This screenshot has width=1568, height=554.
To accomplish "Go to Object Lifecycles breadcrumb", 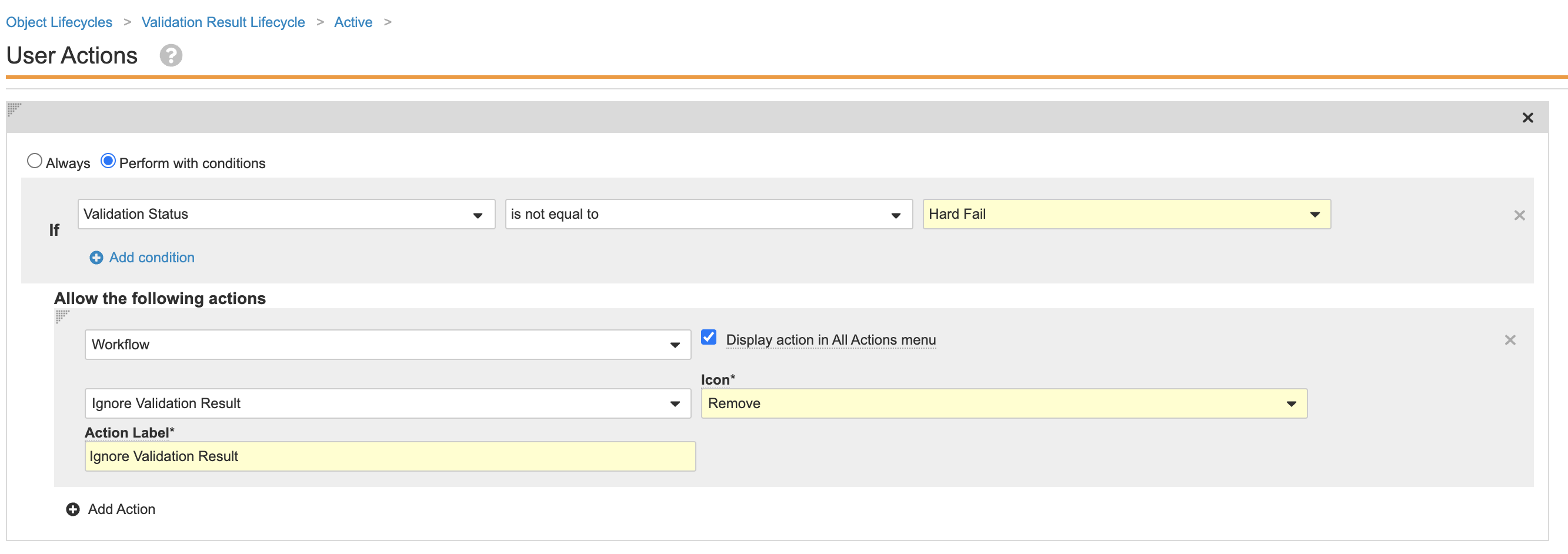I will pos(59,22).
